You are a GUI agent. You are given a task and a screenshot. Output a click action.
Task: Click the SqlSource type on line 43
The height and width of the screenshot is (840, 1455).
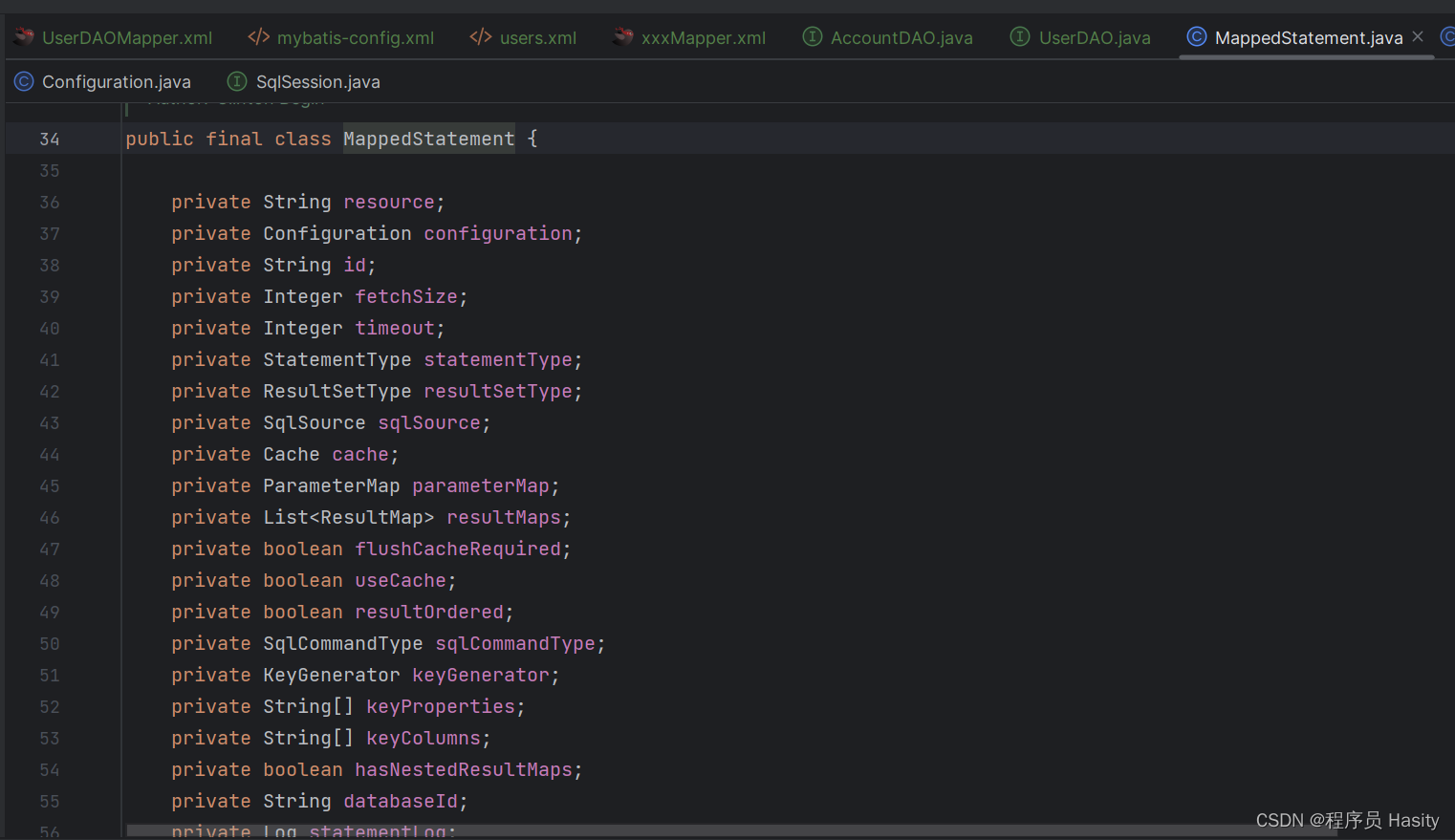pos(315,422)
